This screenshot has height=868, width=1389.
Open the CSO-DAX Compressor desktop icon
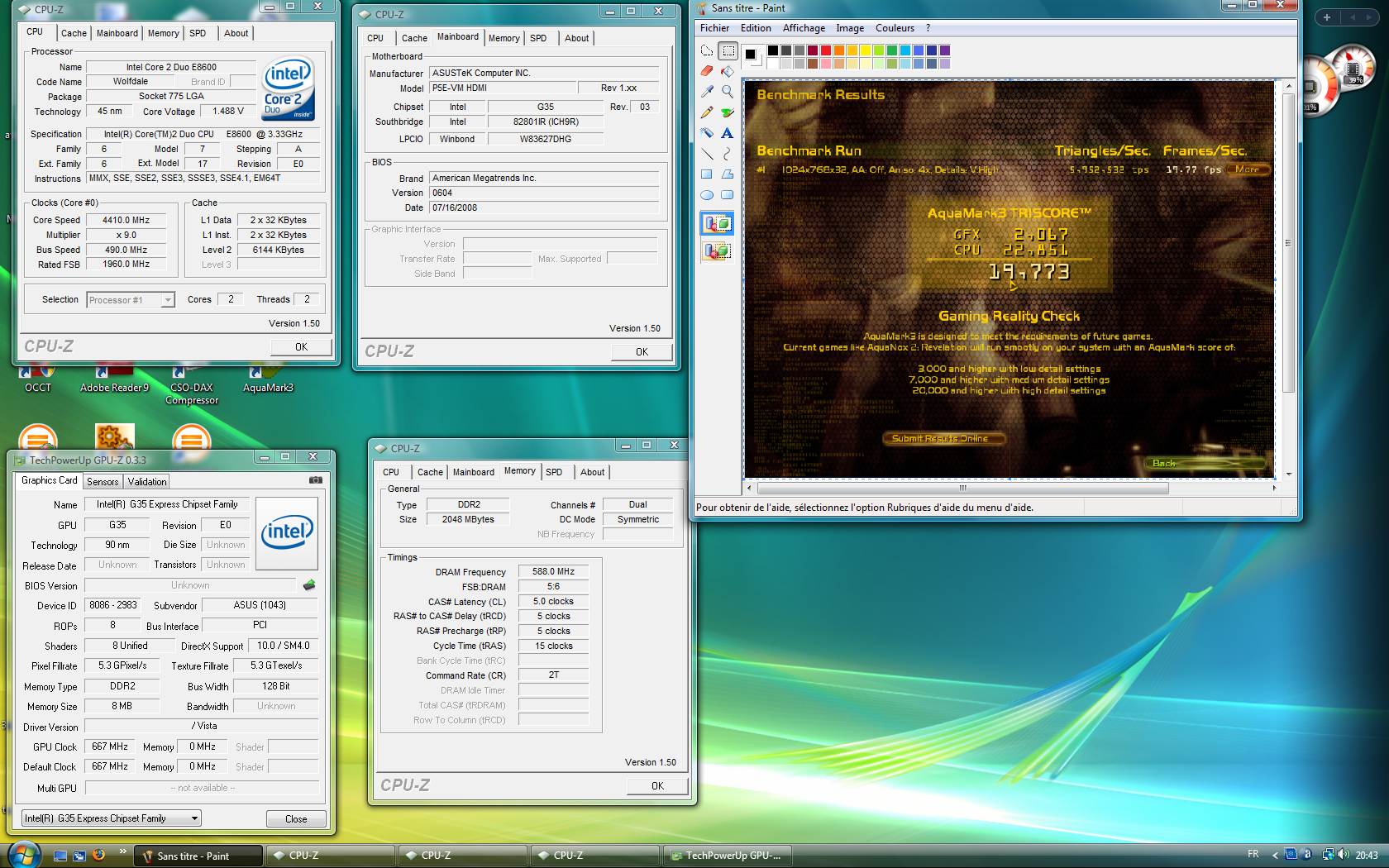(x=192, y=386)
